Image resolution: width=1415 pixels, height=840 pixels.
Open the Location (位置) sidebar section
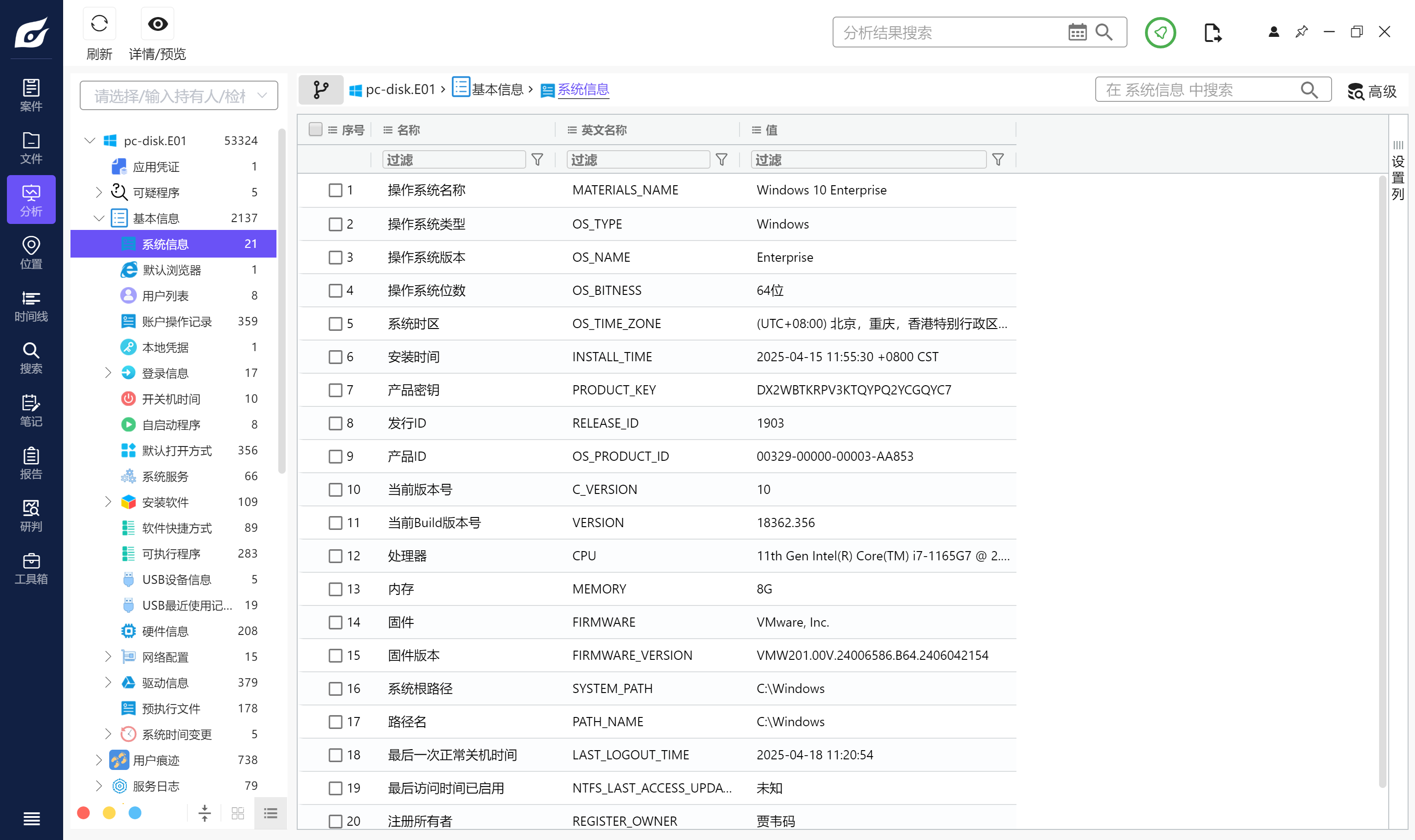tap(31, 253)
